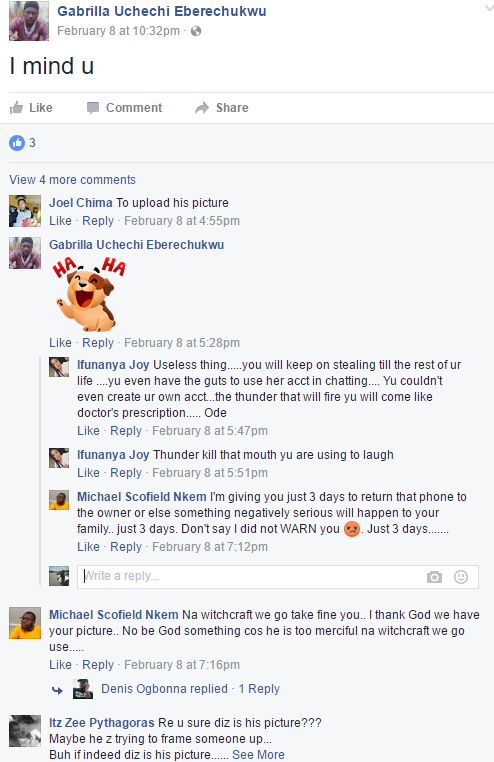Attach photo using camera icon in reply box
Screen dimensions: 494x762
(434, 577)
